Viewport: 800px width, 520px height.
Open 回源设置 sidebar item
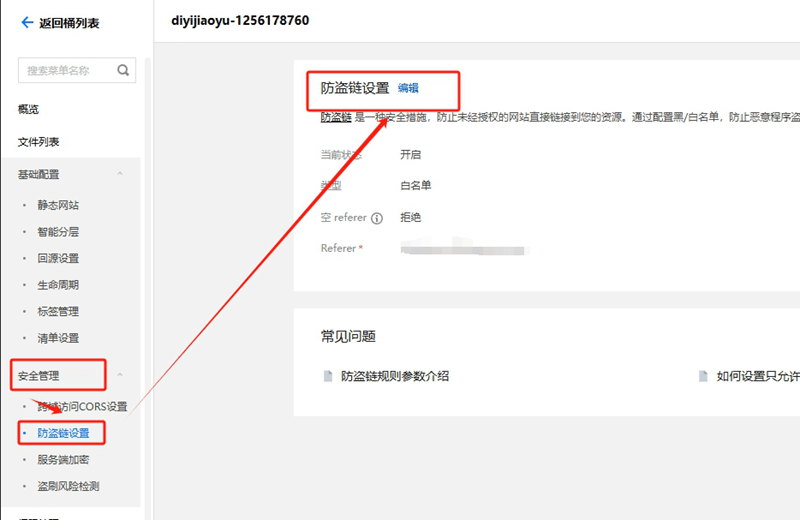tap(58, 258)
